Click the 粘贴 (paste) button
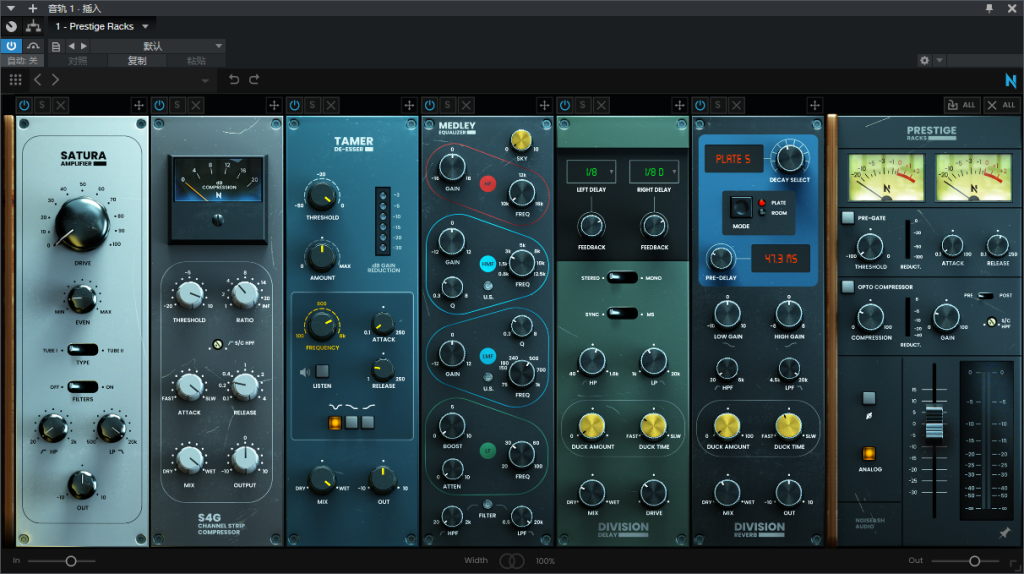This screenshot has width=1024, height=574. (196, 61)
